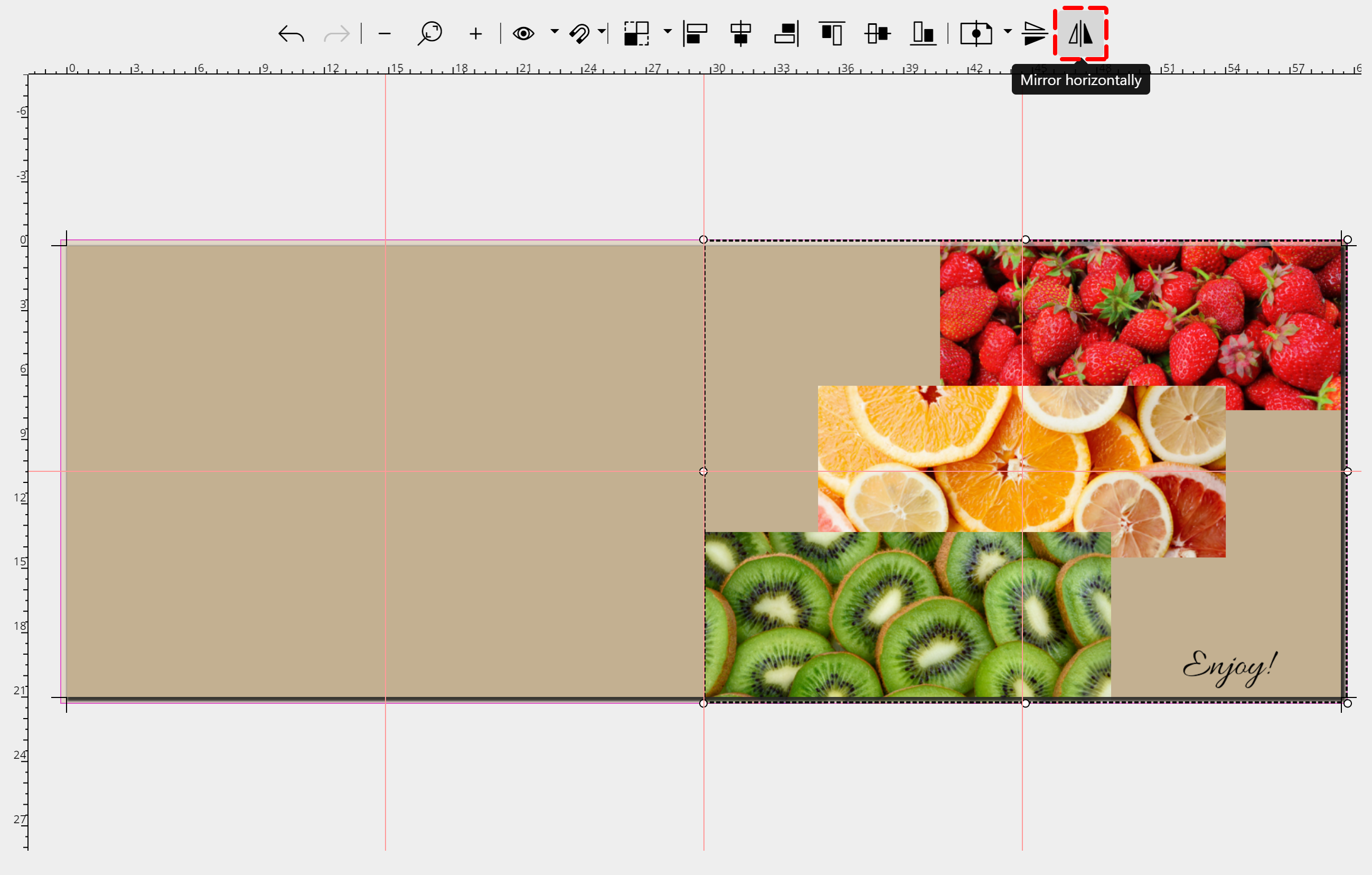Click the Redo icon
Viewport: 1372px width, 875px height.
(x=336, y=34)
